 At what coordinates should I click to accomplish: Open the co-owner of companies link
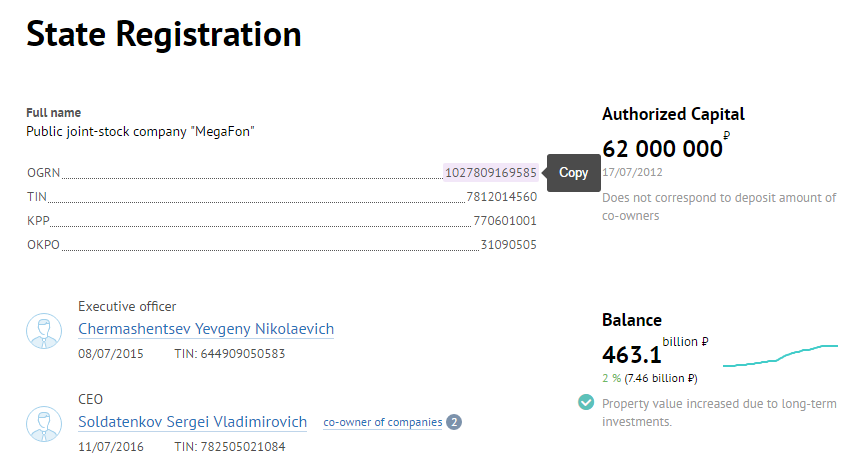pos(382,423)
